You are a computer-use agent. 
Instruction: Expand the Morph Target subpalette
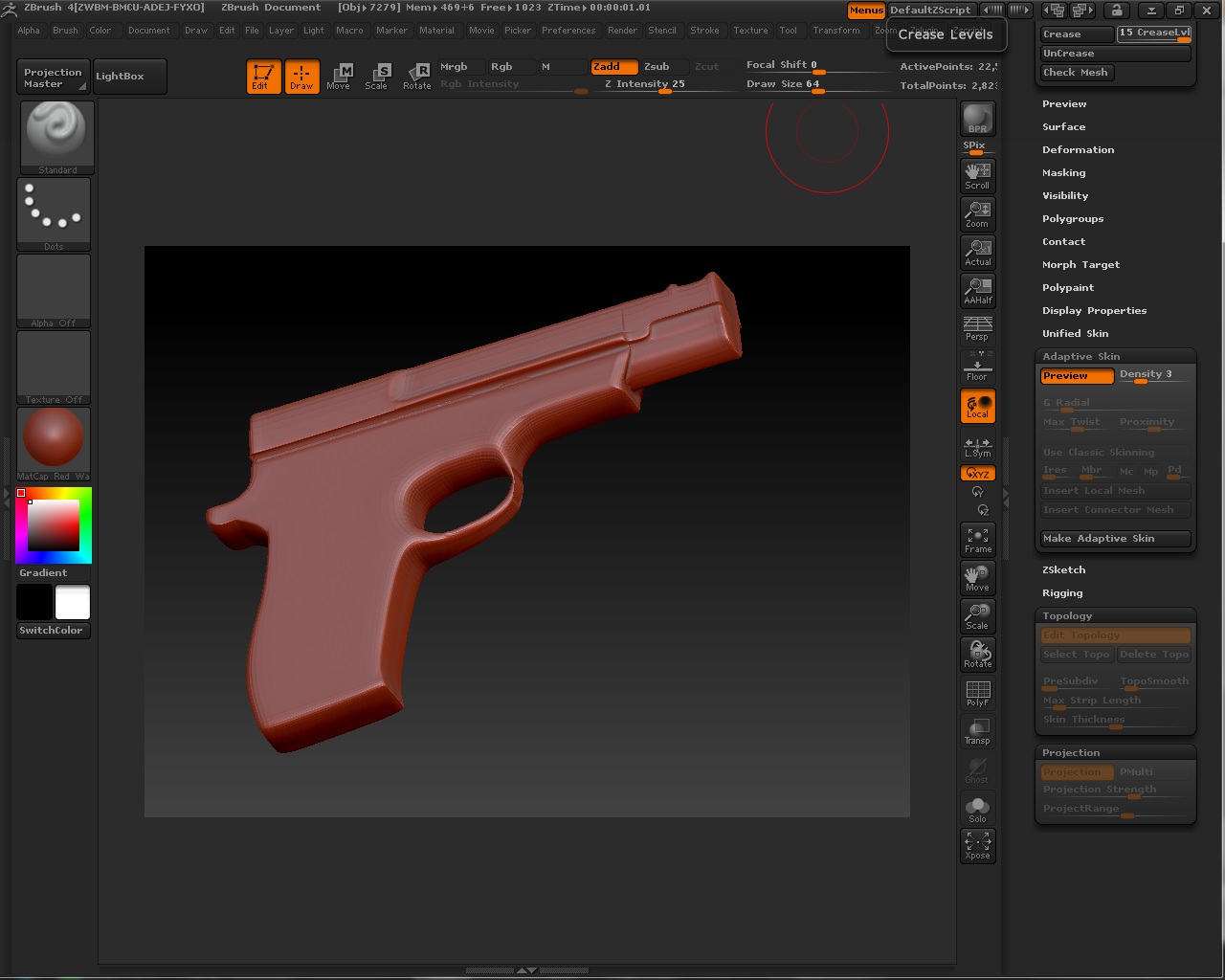tap(1081, 264)
